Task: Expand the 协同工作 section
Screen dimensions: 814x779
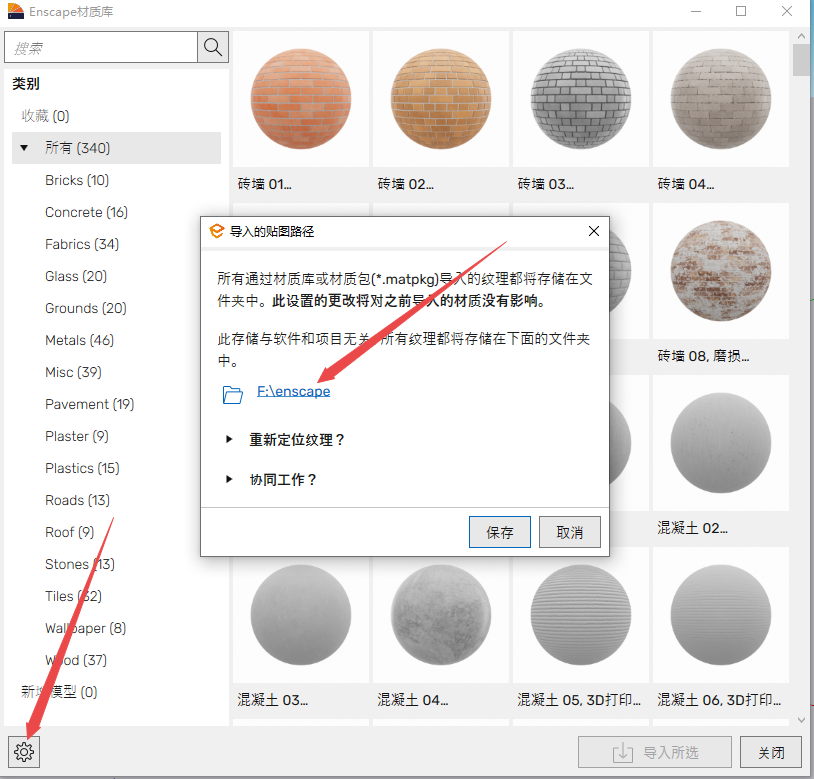Action: (230, 480)
